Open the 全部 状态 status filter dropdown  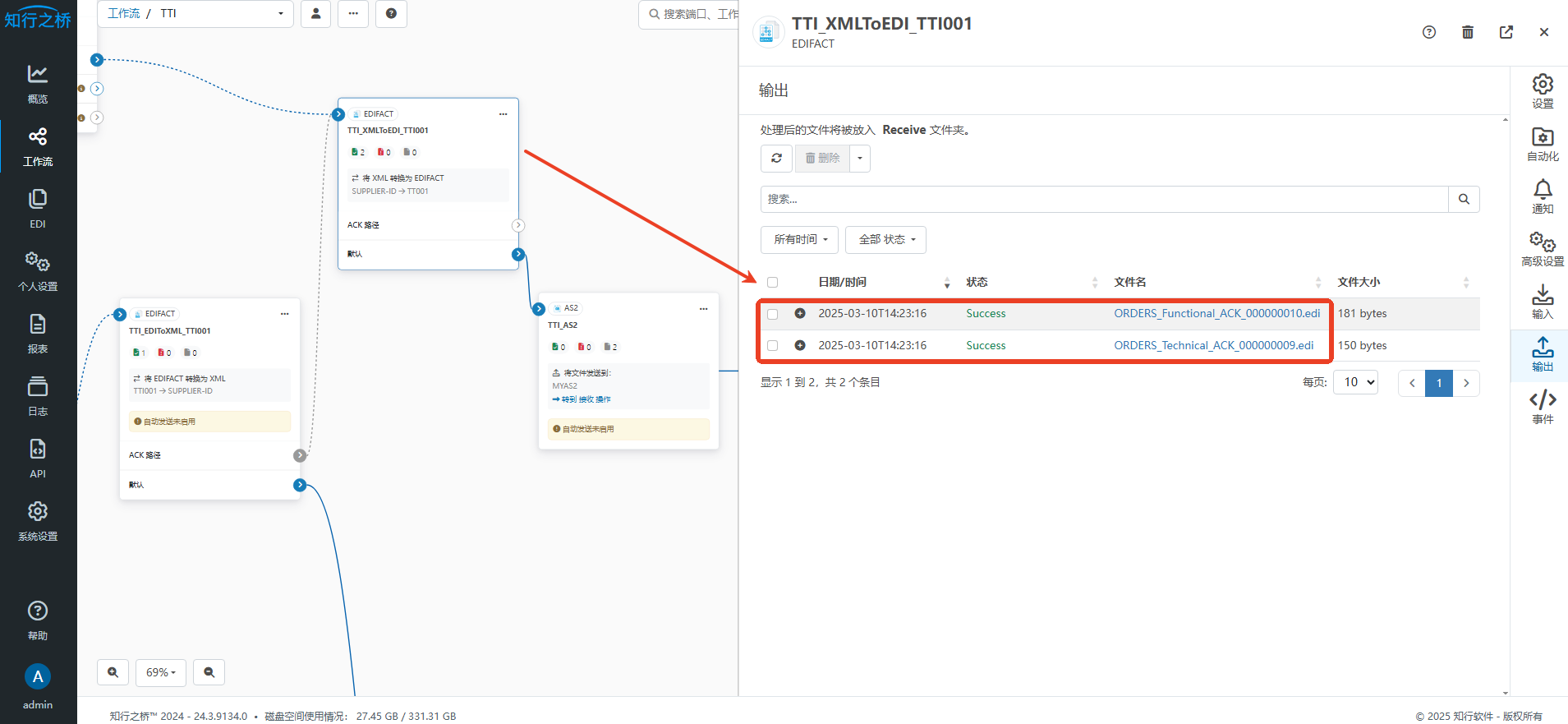click(885, 240)
